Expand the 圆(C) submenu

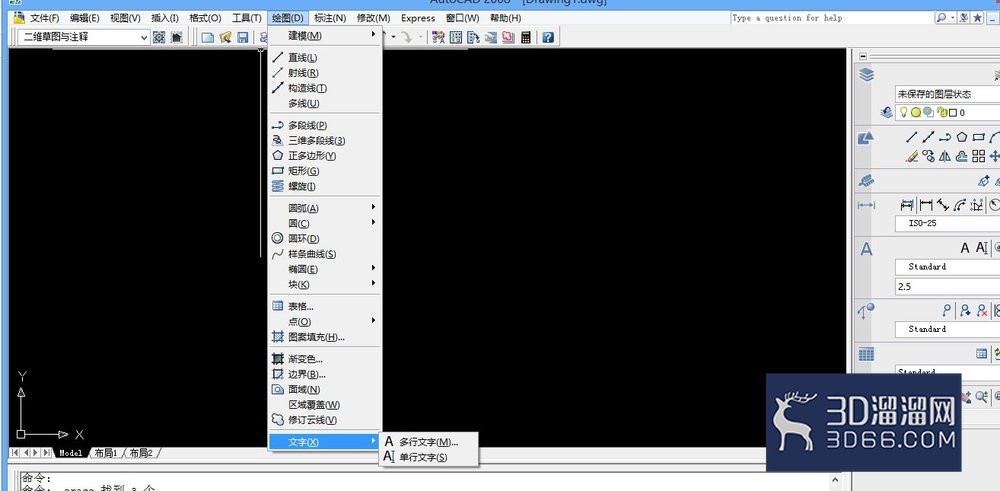(325, 223)
